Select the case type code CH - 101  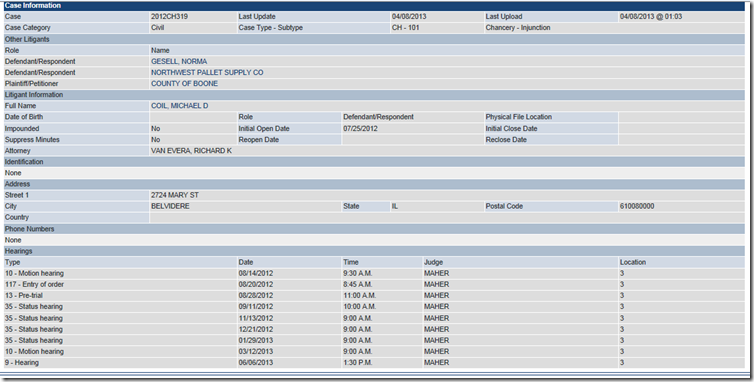click(x=405, y=28)
